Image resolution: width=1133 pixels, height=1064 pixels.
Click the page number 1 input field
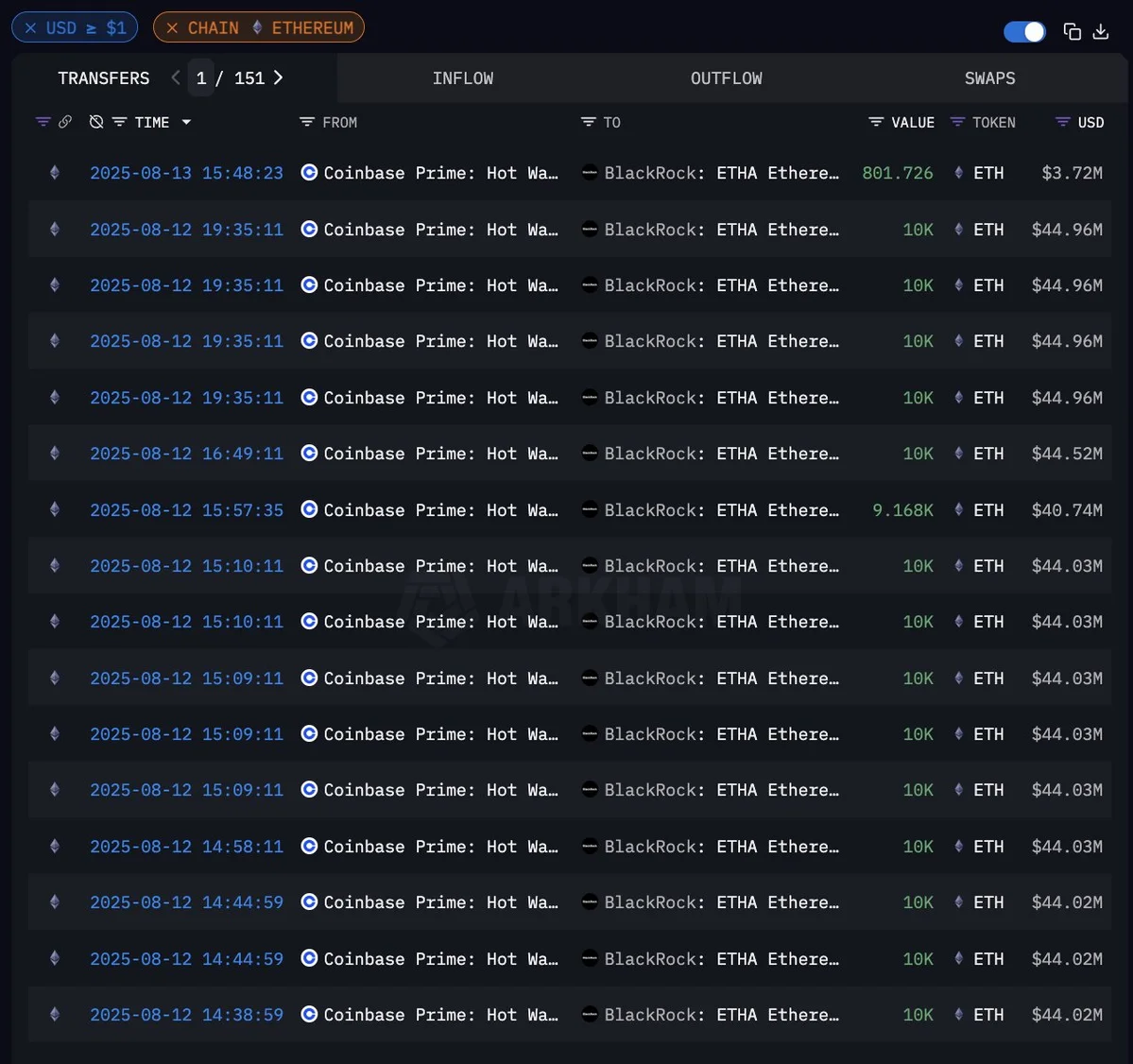(200, 78)
